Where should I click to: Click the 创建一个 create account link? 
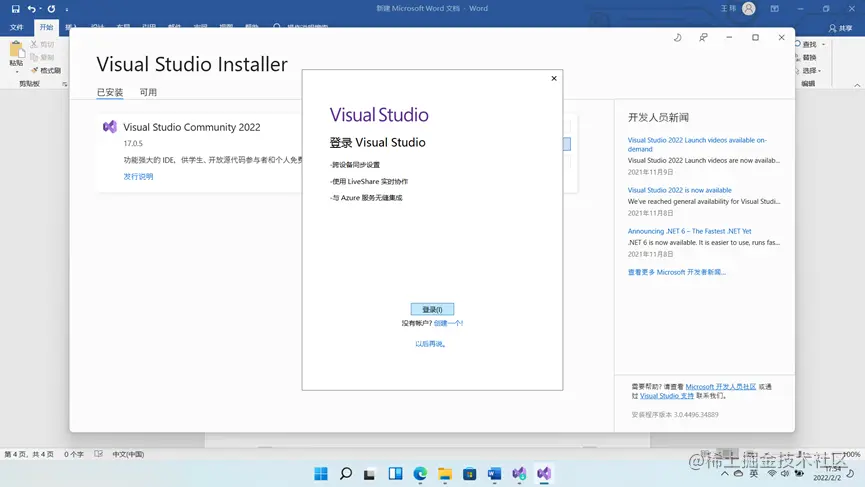[x=448, y=323]
